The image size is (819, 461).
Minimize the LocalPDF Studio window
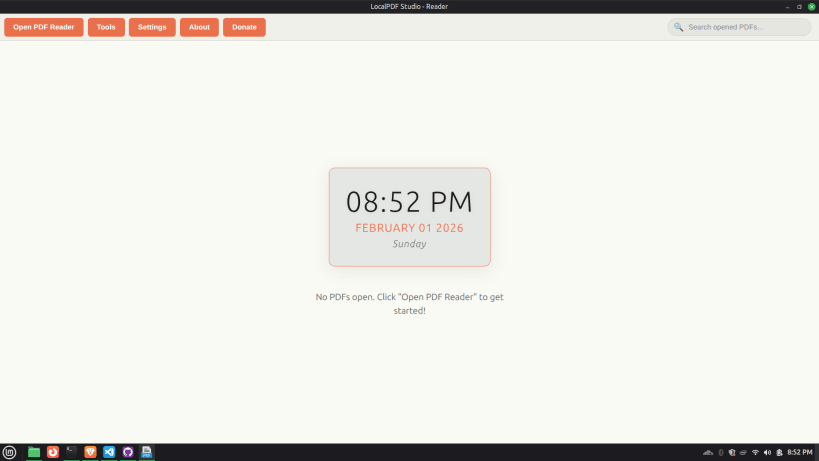pos(788,7)
